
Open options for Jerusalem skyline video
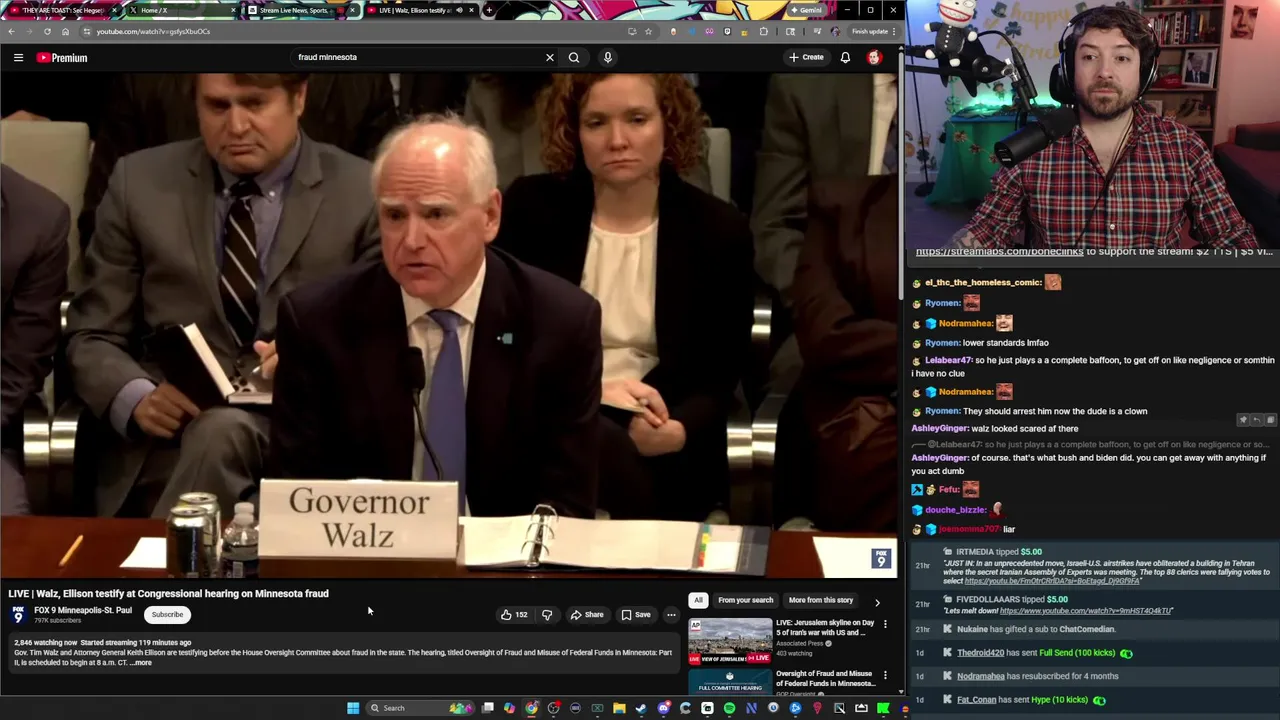tap(885, 625)
